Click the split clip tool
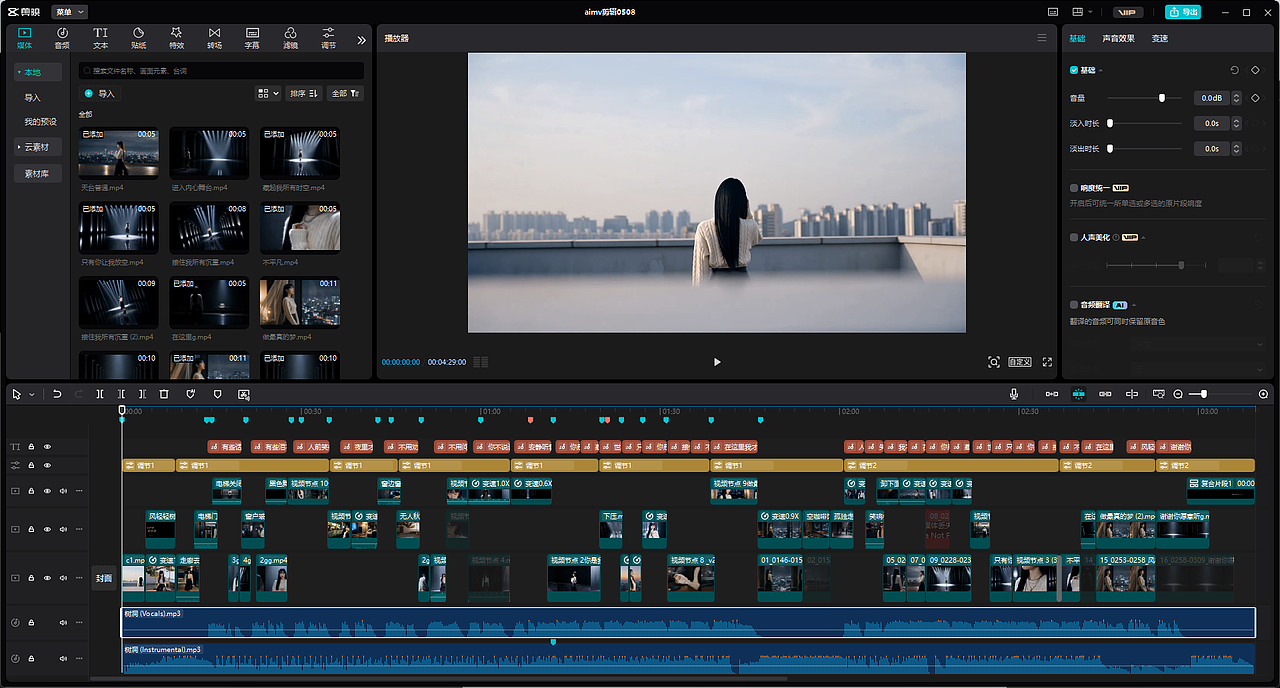The height and width of the screenshot is (688, 1280). pos(100,394)
